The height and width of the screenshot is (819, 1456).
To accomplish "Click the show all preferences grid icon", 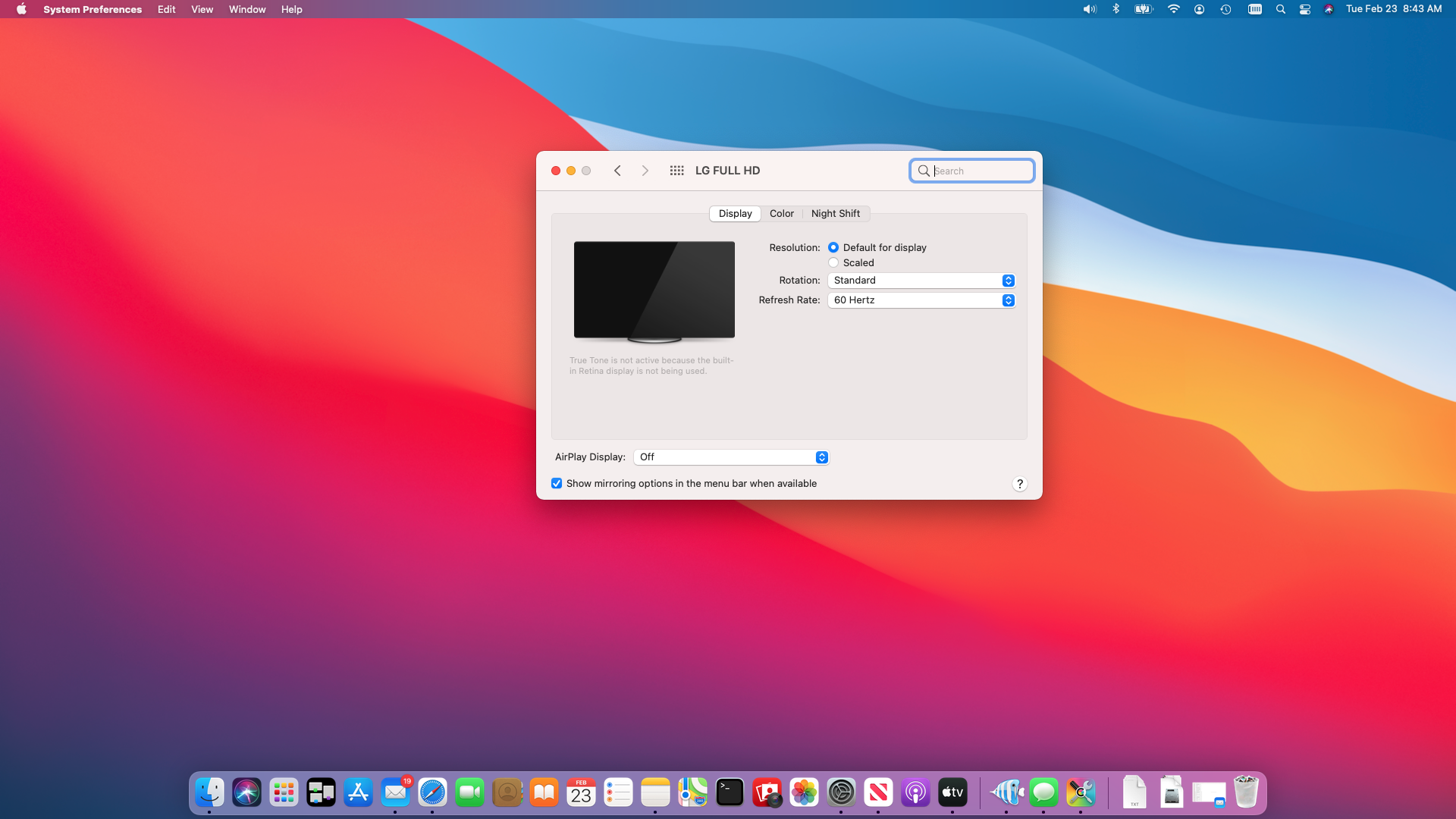I will click(x=676, y=171).
